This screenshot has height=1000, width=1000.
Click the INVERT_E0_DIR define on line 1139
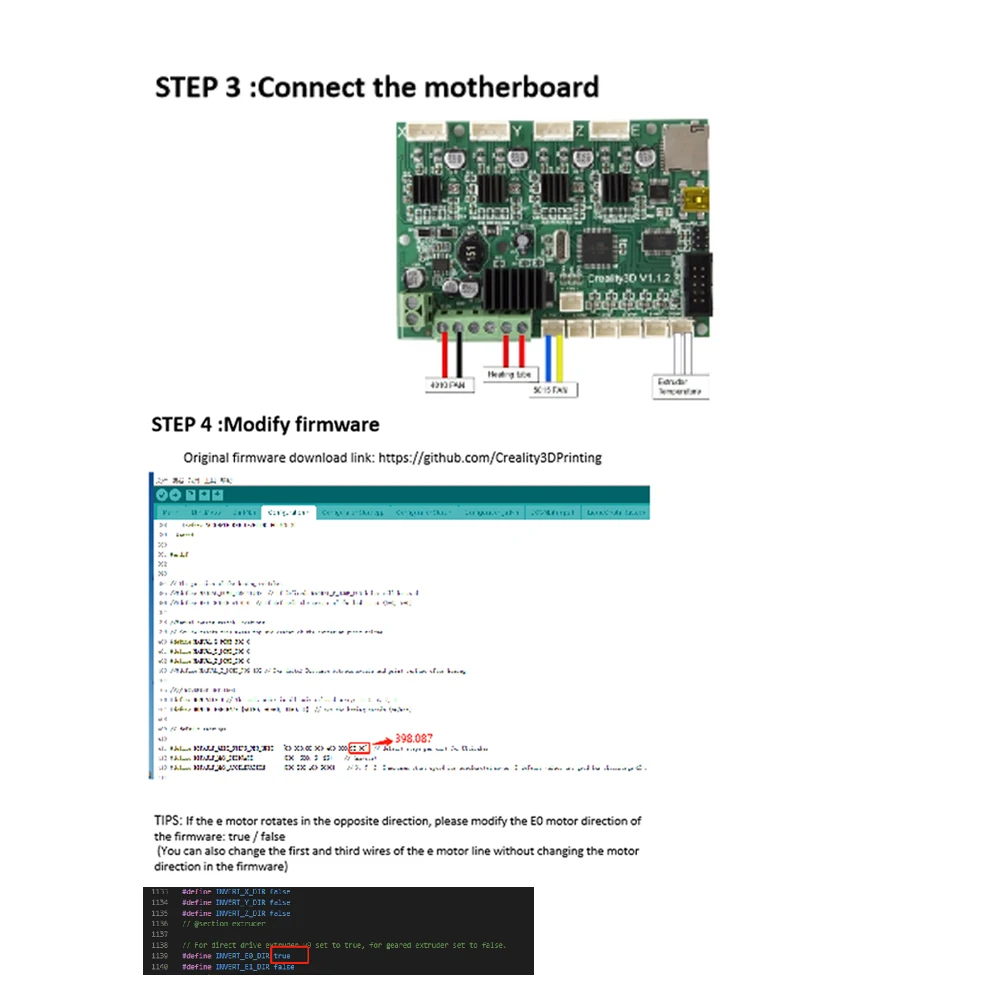tap(237, 956)
